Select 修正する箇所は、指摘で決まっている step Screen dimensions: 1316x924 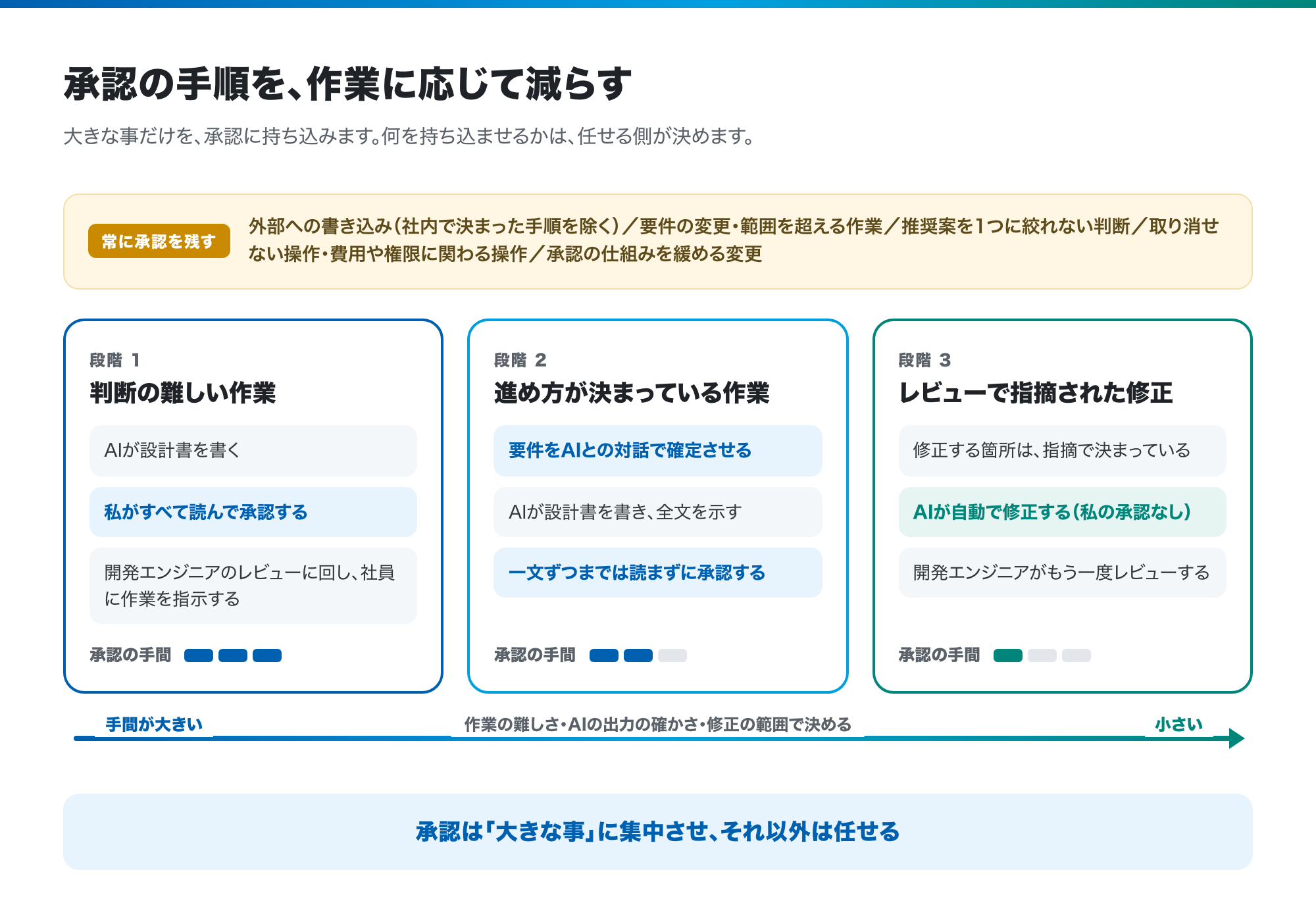pyautogui.click(x=1063, y=450)
